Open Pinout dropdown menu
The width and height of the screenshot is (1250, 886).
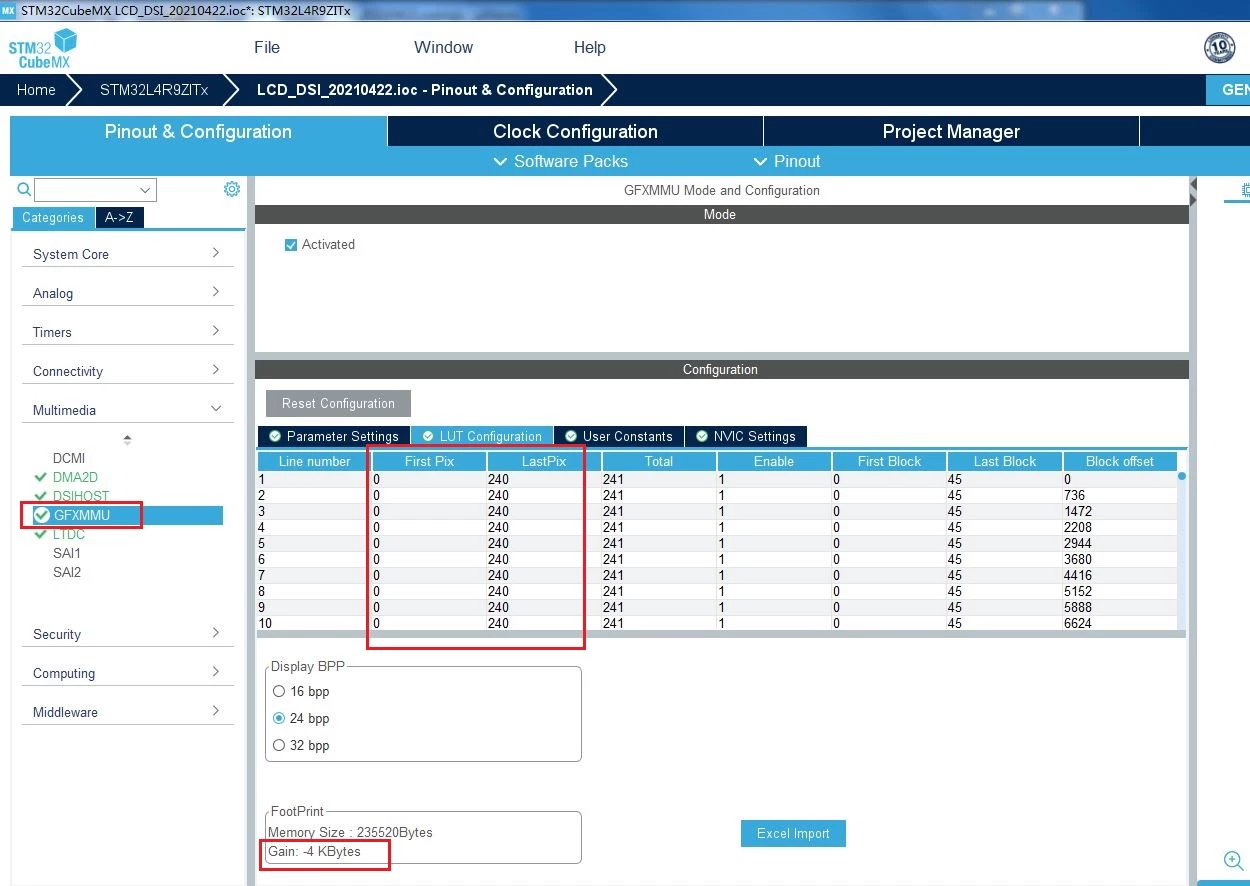(x=787, y=161)
